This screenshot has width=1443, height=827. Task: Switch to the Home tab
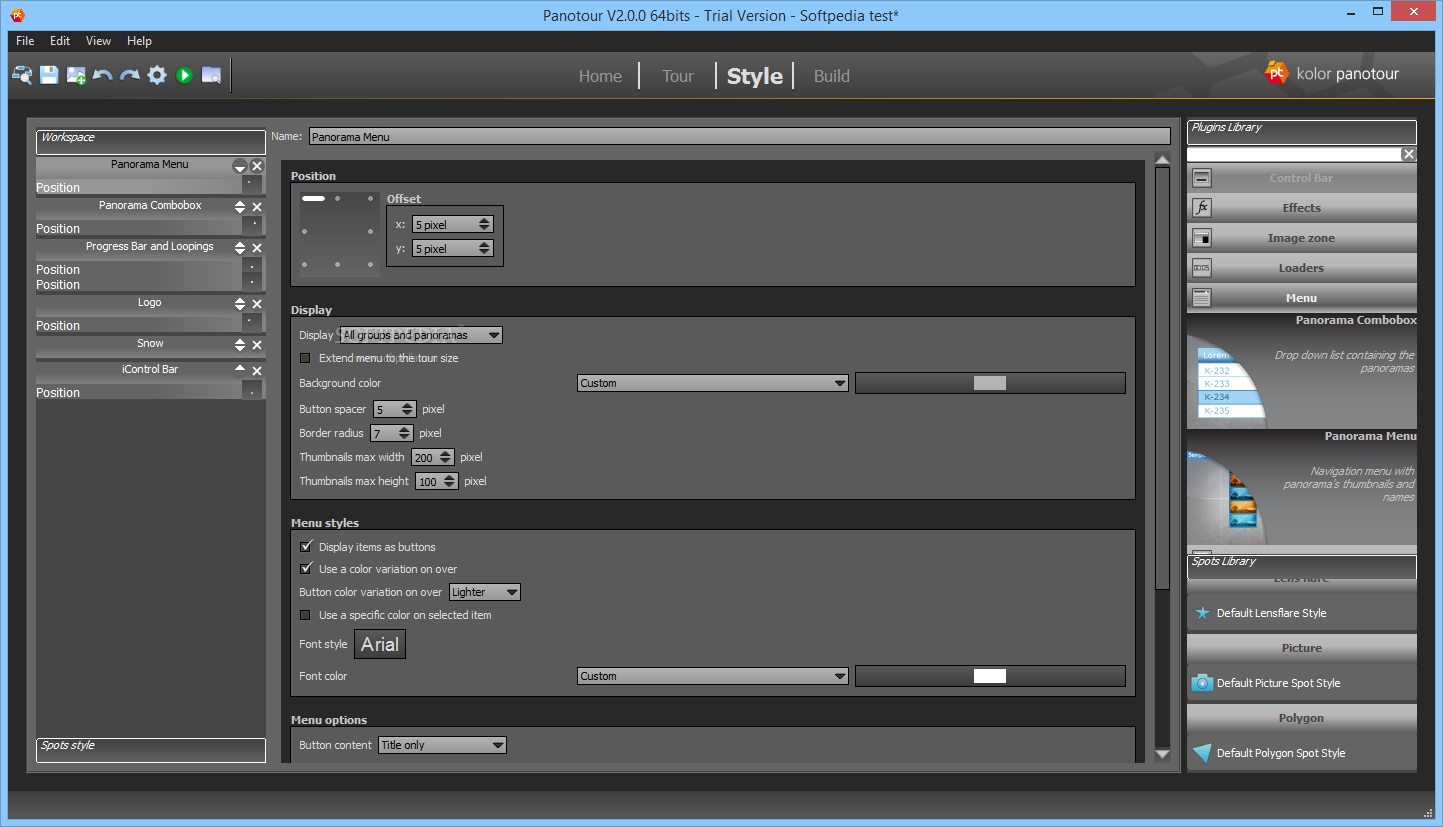[x=600, y=76]
